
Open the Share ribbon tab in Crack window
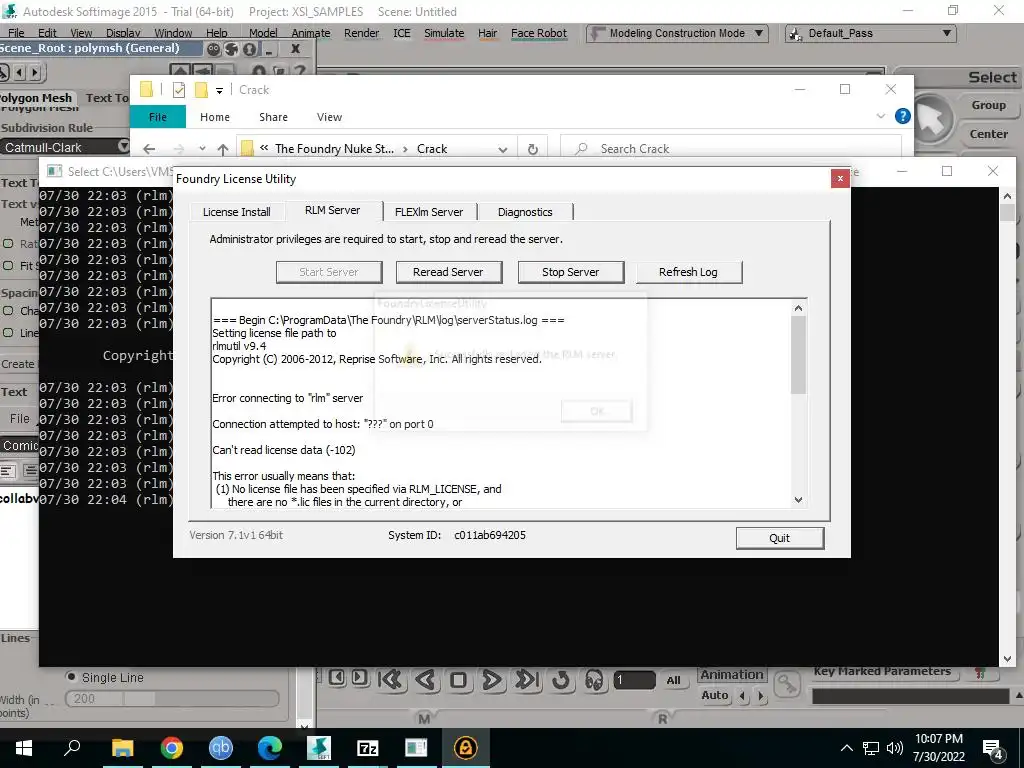point(273,117)
